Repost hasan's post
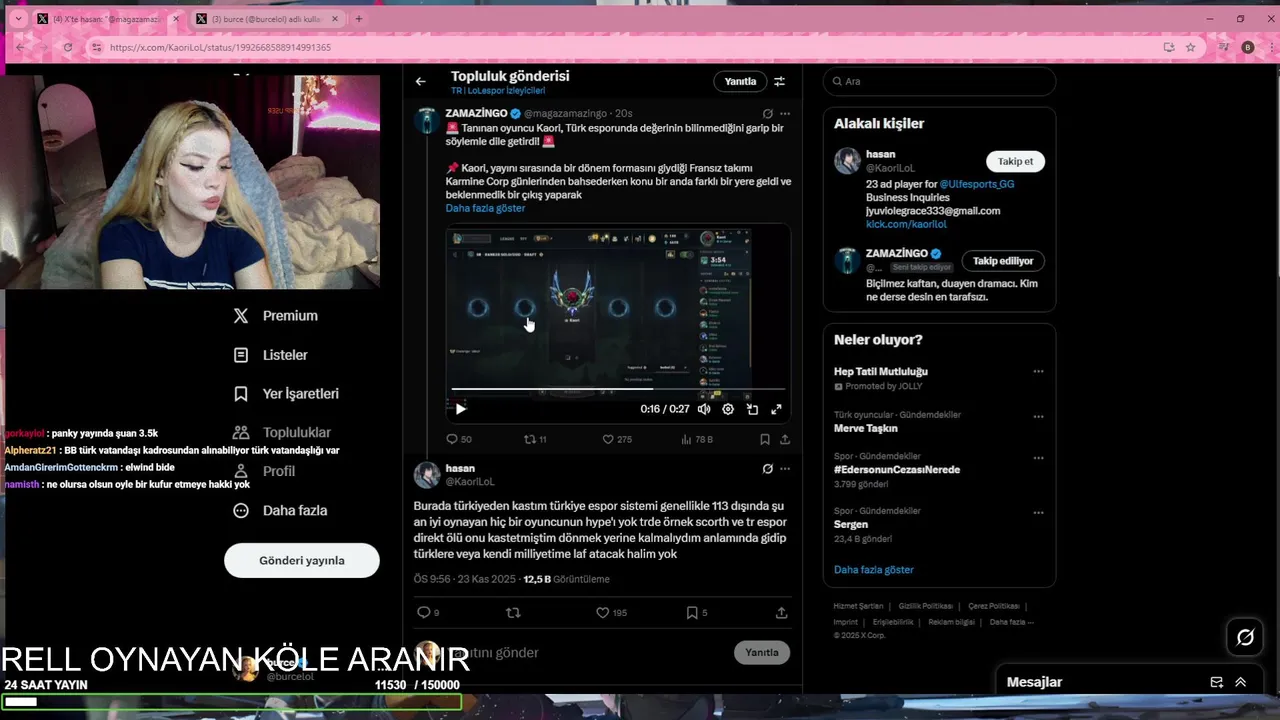 tap(513, 613)
